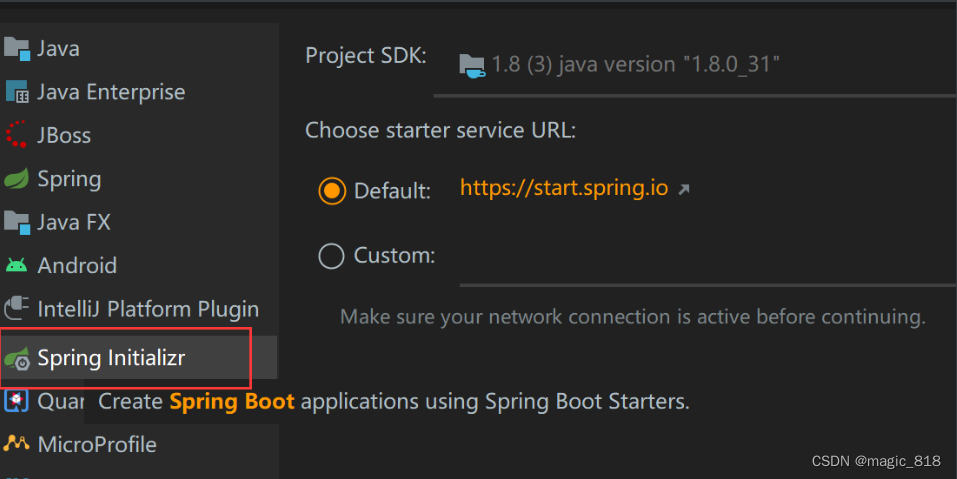Click the 'Create Spring Boot applications' tooltip
This screenshot has height=479, width=957.
coord(394,402)
